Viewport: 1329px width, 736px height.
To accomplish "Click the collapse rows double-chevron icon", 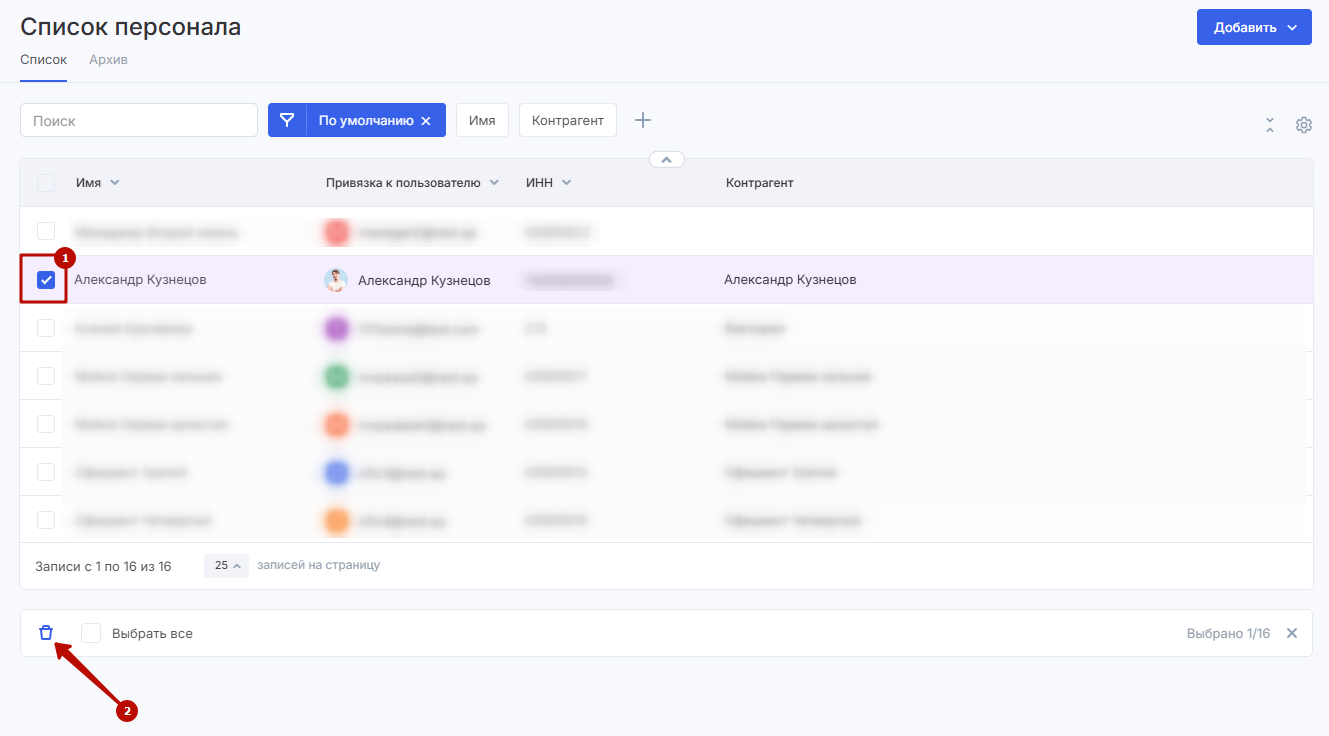I will tap(1270, 125).
